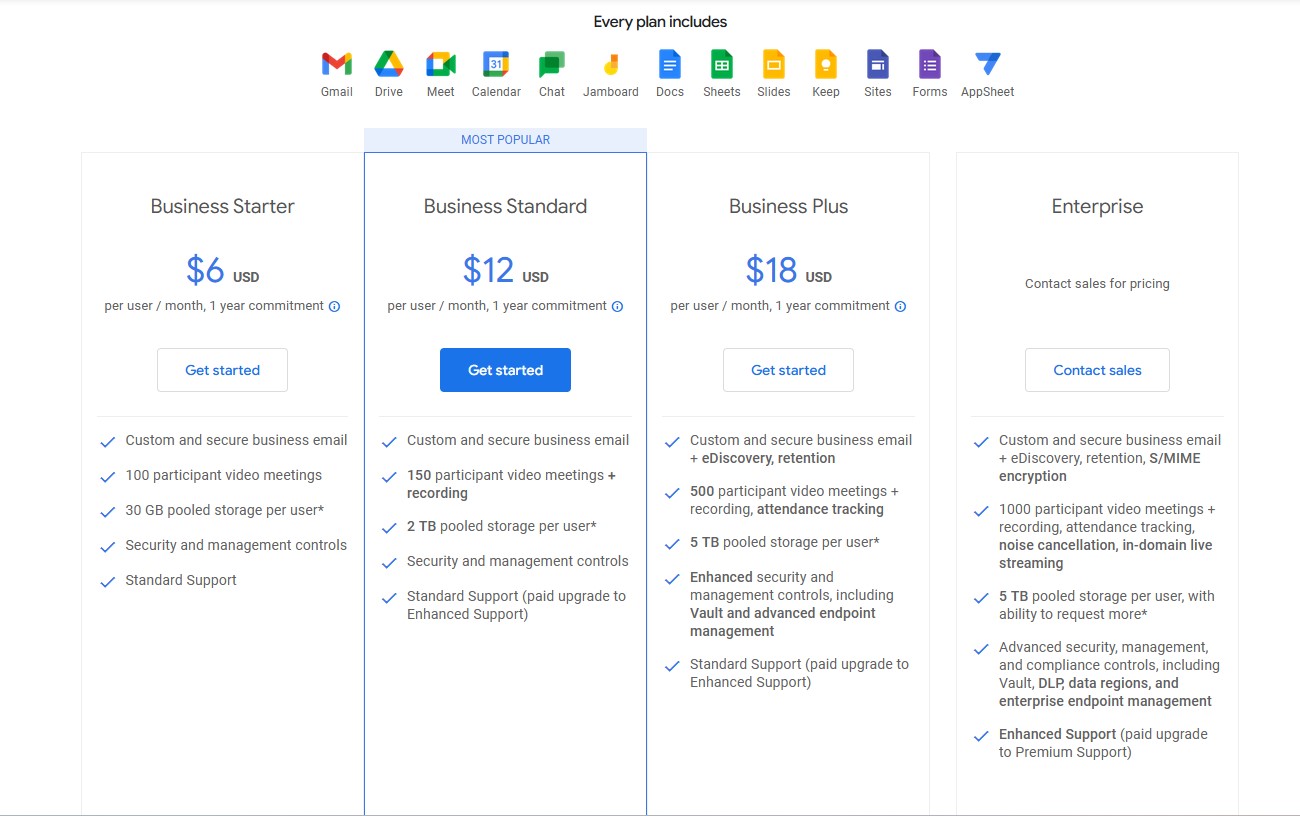This screenshot has width=1300, height=816.
Task: Get started with Business Plus plan
Action: coord(788,370)
